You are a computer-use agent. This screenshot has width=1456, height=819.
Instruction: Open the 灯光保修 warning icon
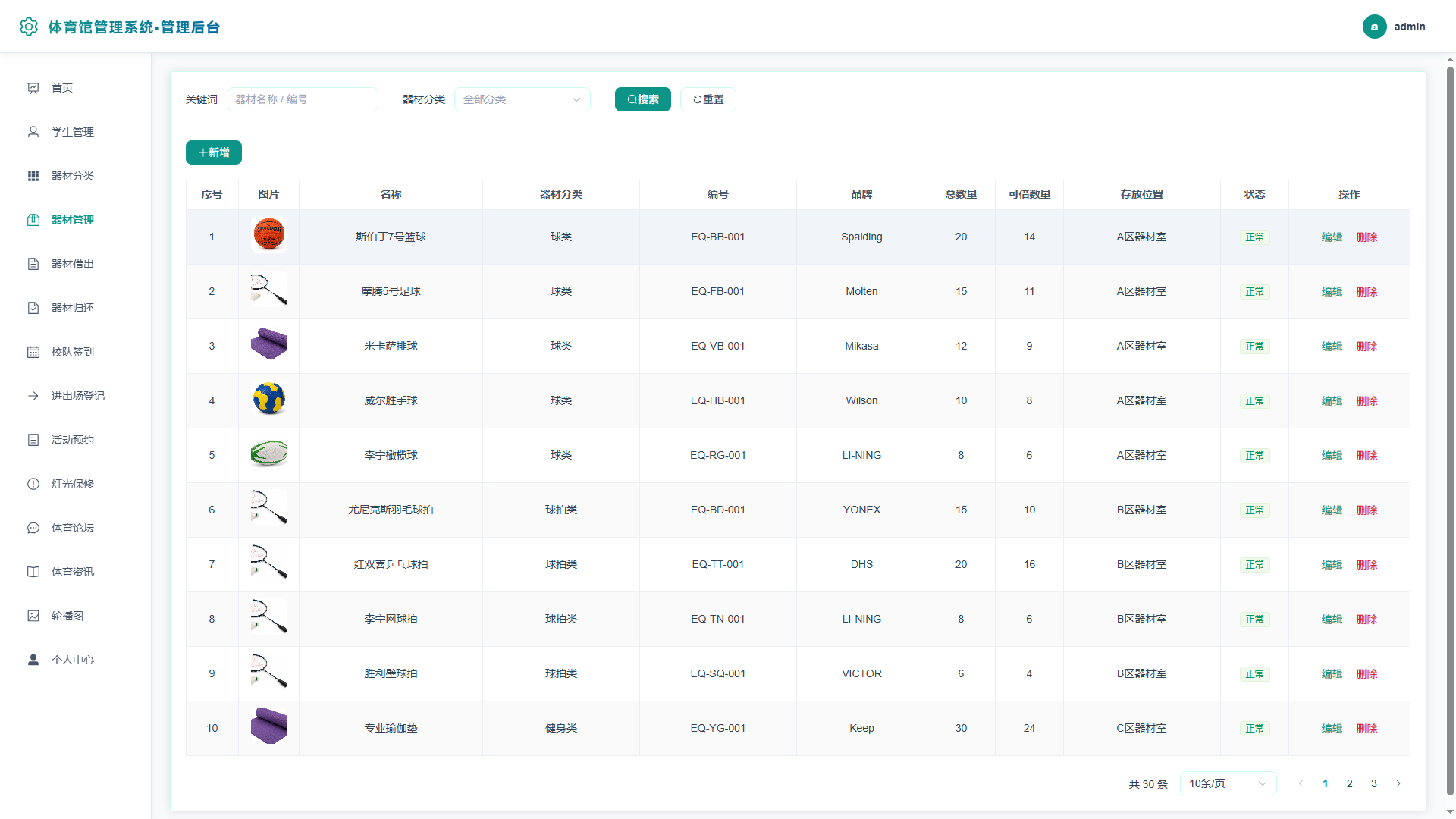33,484
